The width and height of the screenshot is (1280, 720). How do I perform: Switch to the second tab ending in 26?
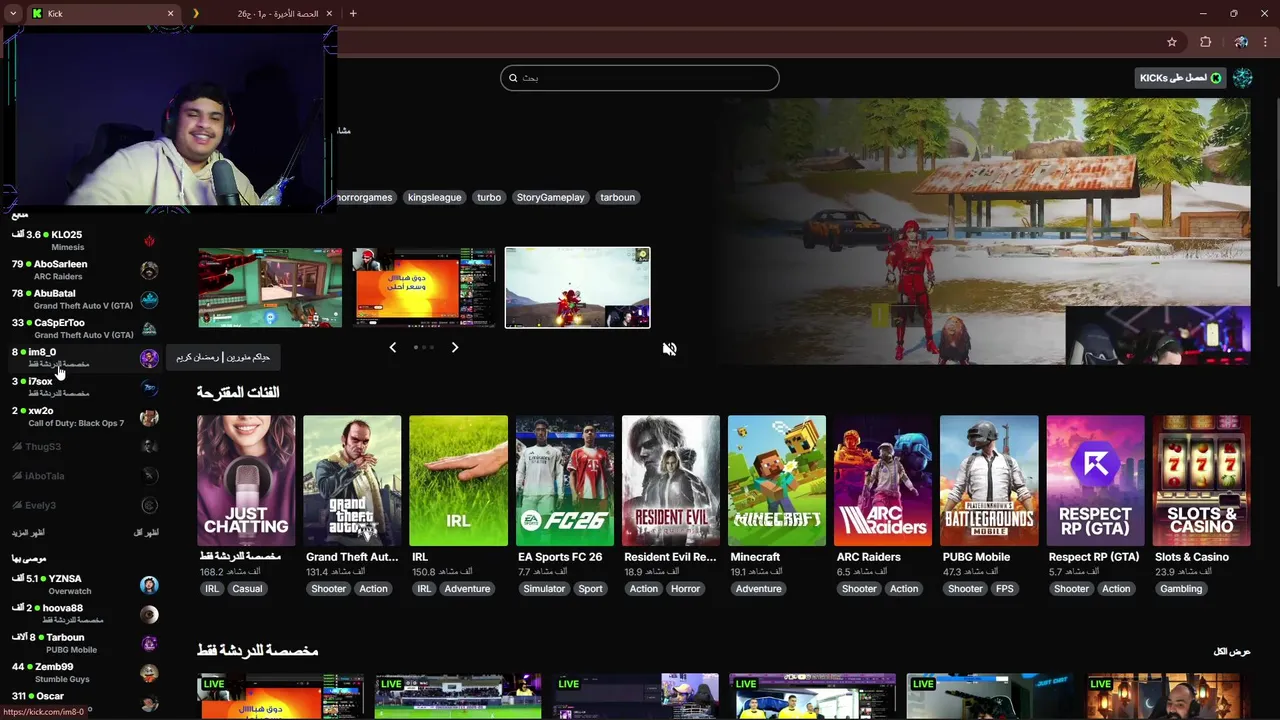(263, 13)
